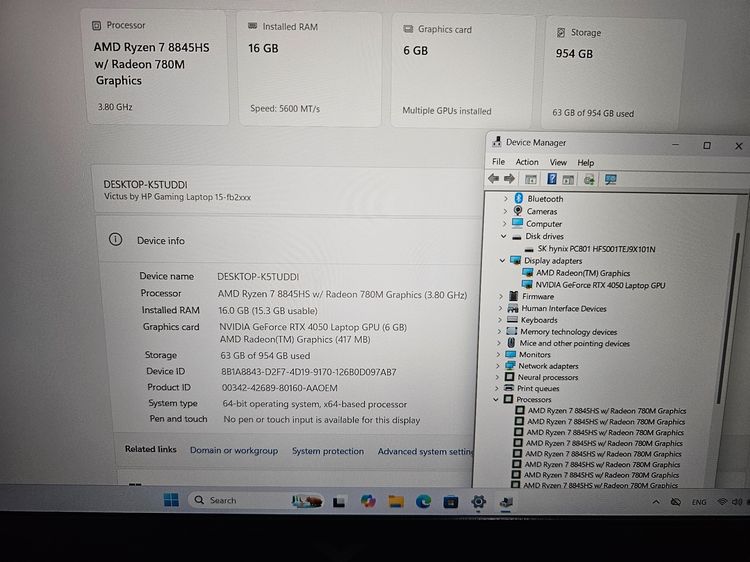Open Microsoft Store from the taskbar
Image resolution: width=750 pixels, height=562 pixels.
[451, 502]
